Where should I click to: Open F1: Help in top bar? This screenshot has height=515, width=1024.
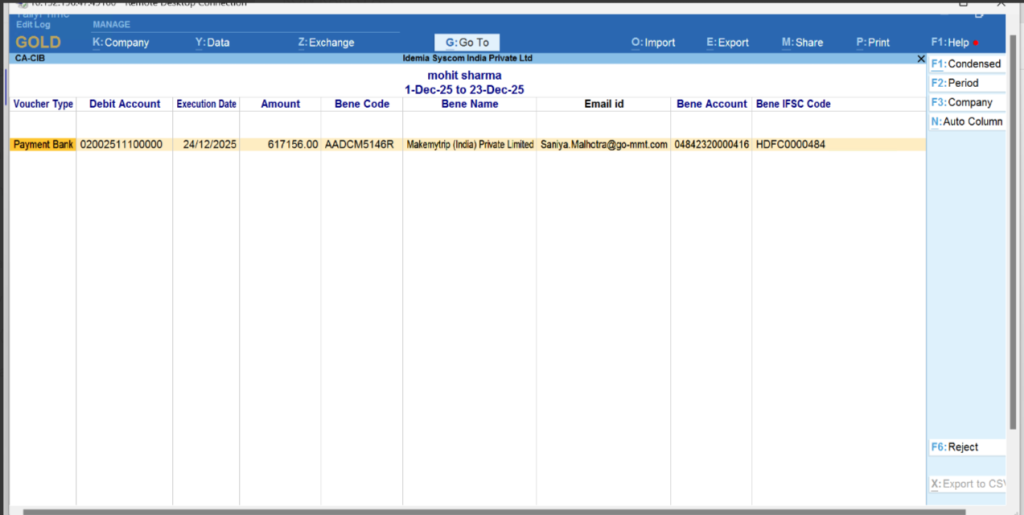click(951, 43)
